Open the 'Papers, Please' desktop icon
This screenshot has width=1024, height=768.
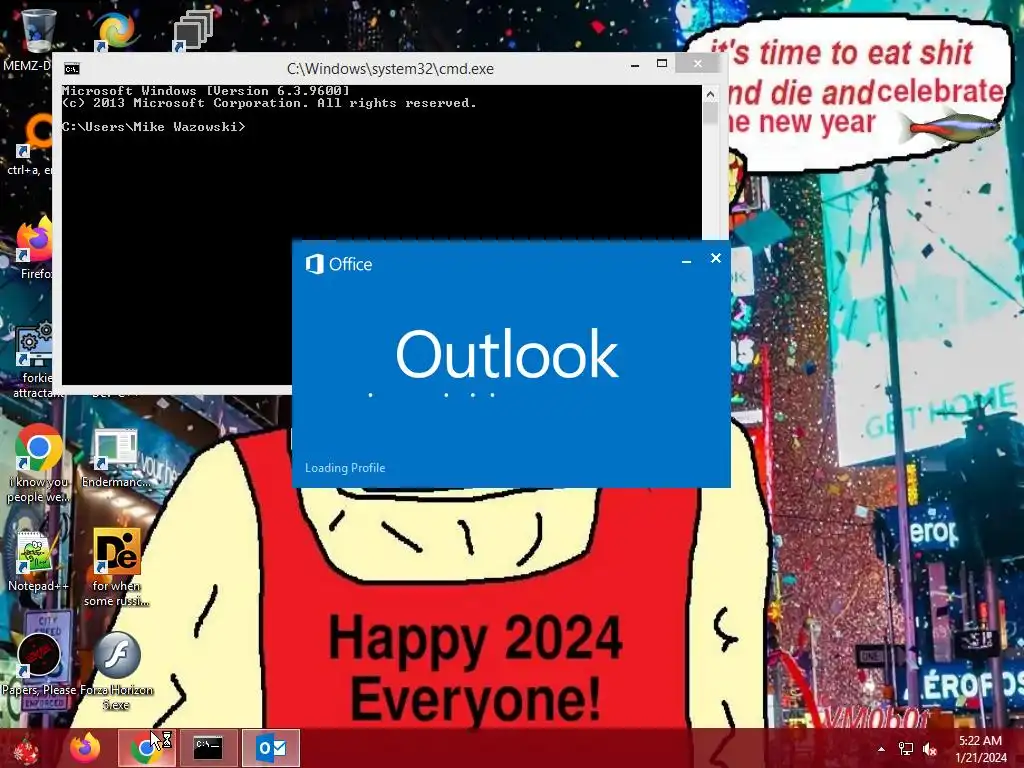coord(38,656)
